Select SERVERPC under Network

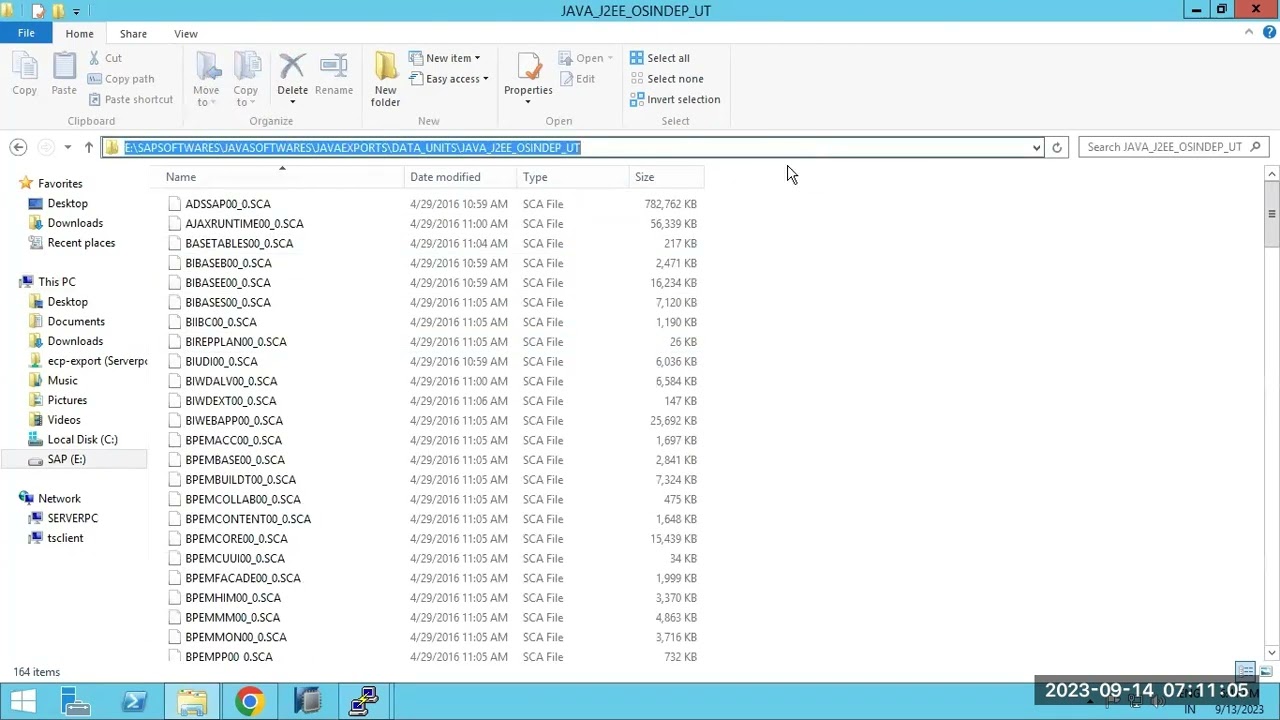coord(72,518)
